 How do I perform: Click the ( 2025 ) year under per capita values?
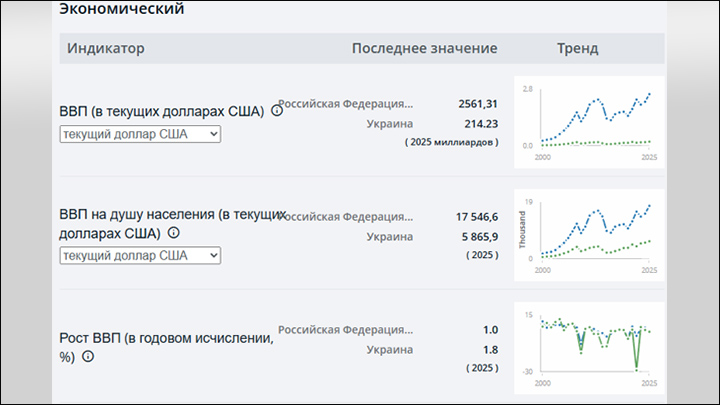click(x=482, y=255)
